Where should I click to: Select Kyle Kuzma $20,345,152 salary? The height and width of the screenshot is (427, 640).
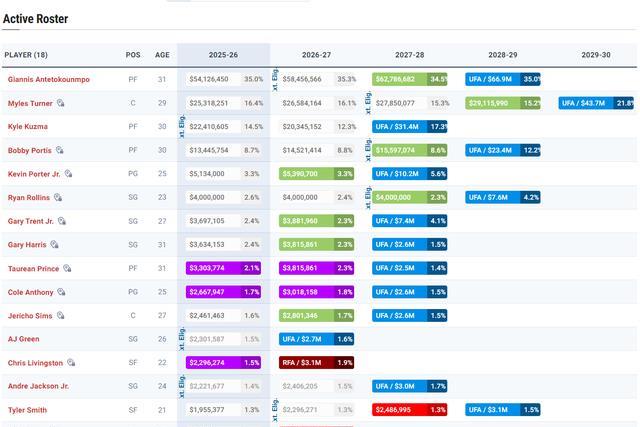click(302, 127)
